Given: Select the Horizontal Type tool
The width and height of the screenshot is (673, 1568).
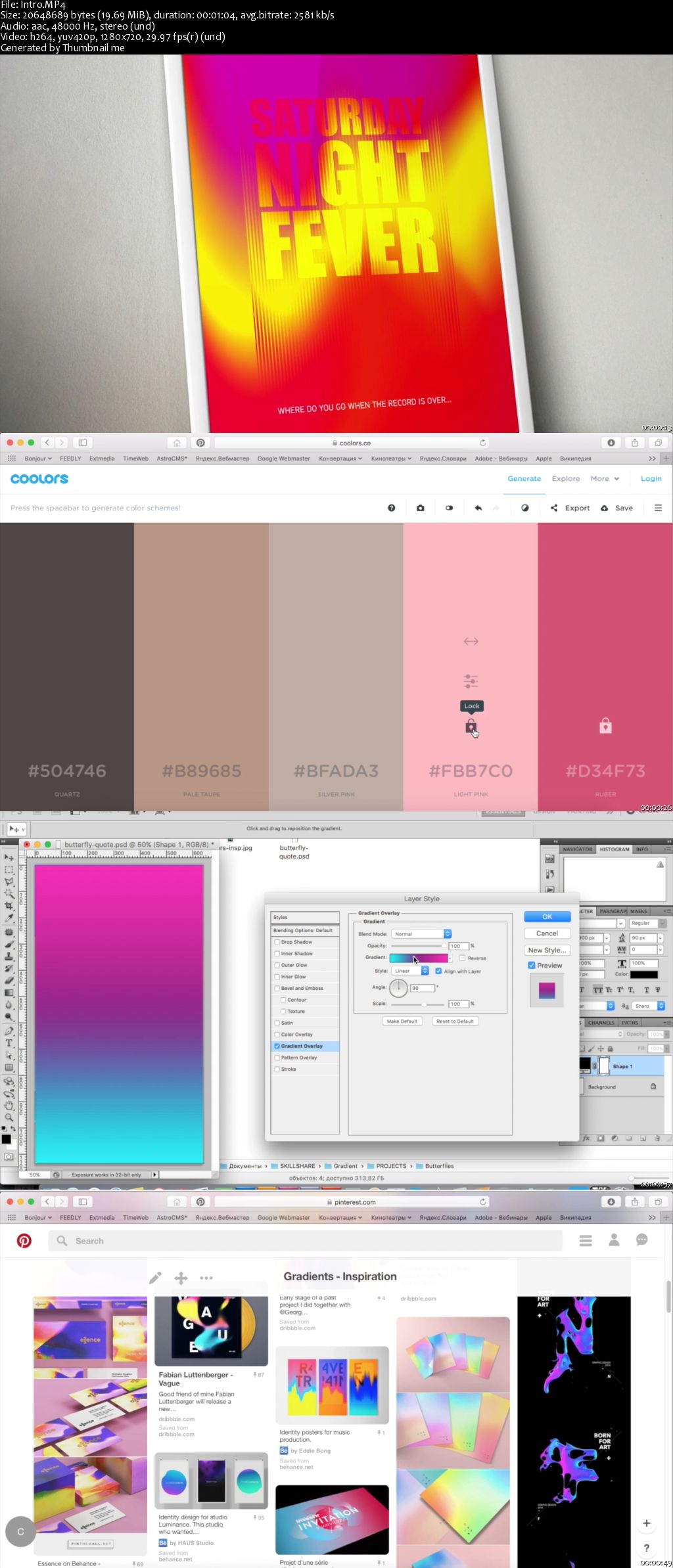Looking at the screenshot, I should tap(9, 1042).
